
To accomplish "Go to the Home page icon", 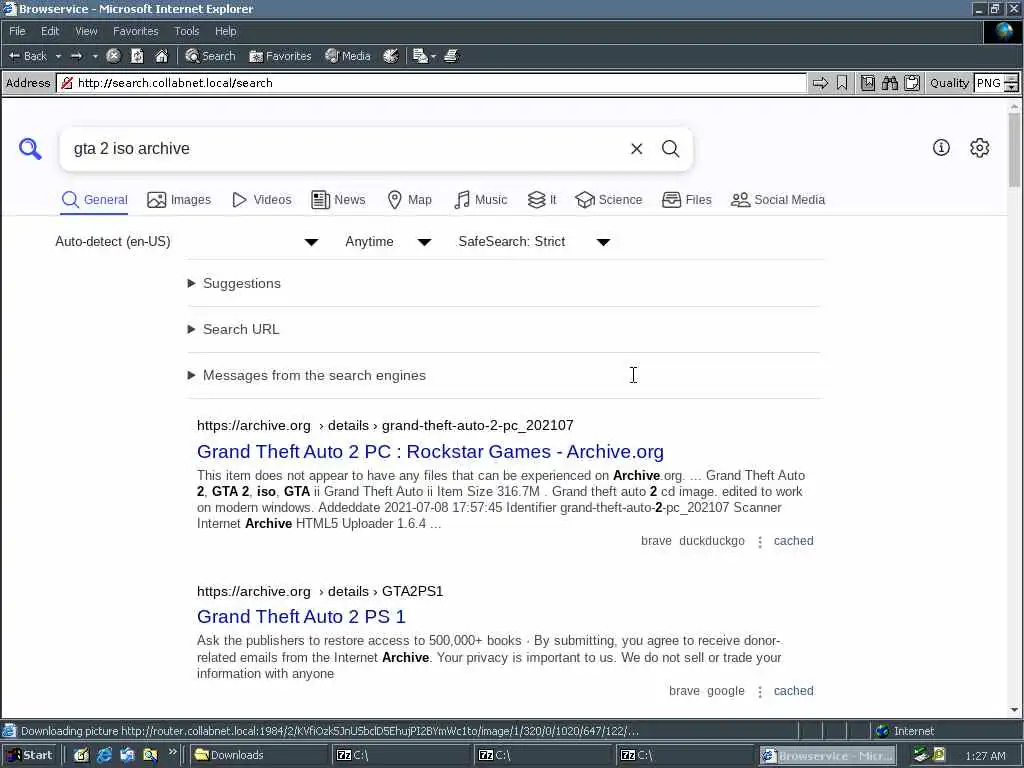I will [161, 56].
